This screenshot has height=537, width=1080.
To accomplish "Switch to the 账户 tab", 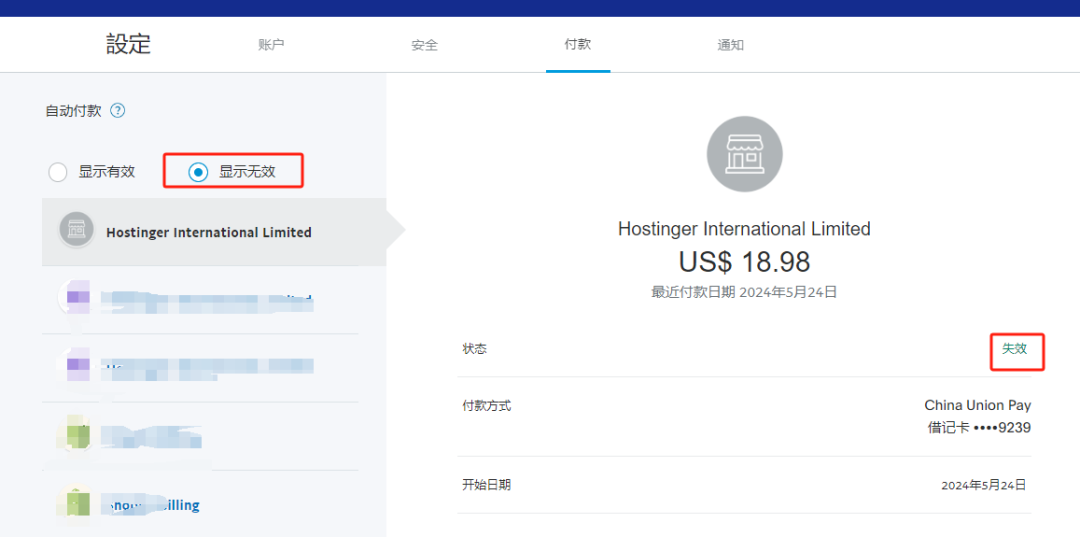I will click(x=271, y=45).
